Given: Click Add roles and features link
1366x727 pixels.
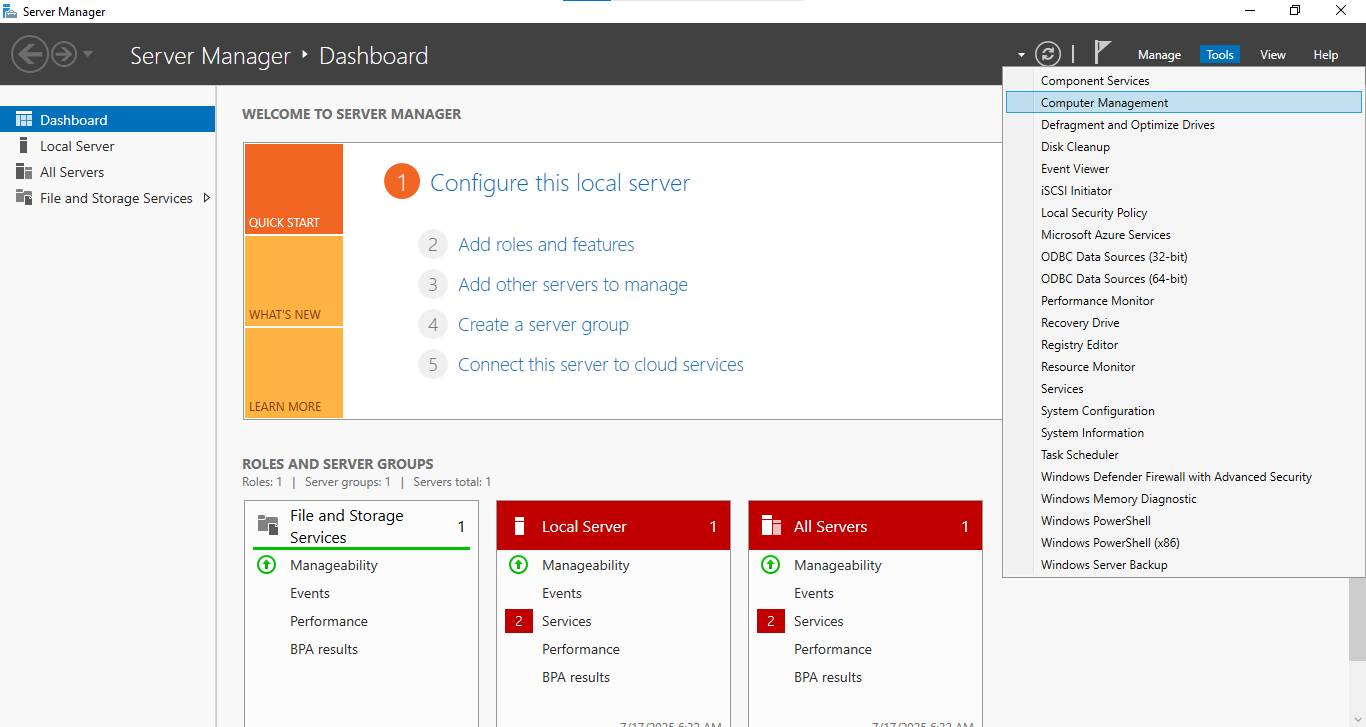Looking at the screenshot, I should pyautogui.click(x=546, y=244).
